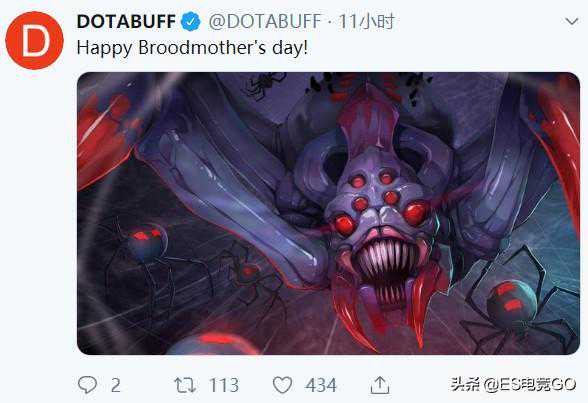Screen dimensions: 588x403
Task: Visit the @DOTABUFF handle profile
Action: tap(266, 21)
